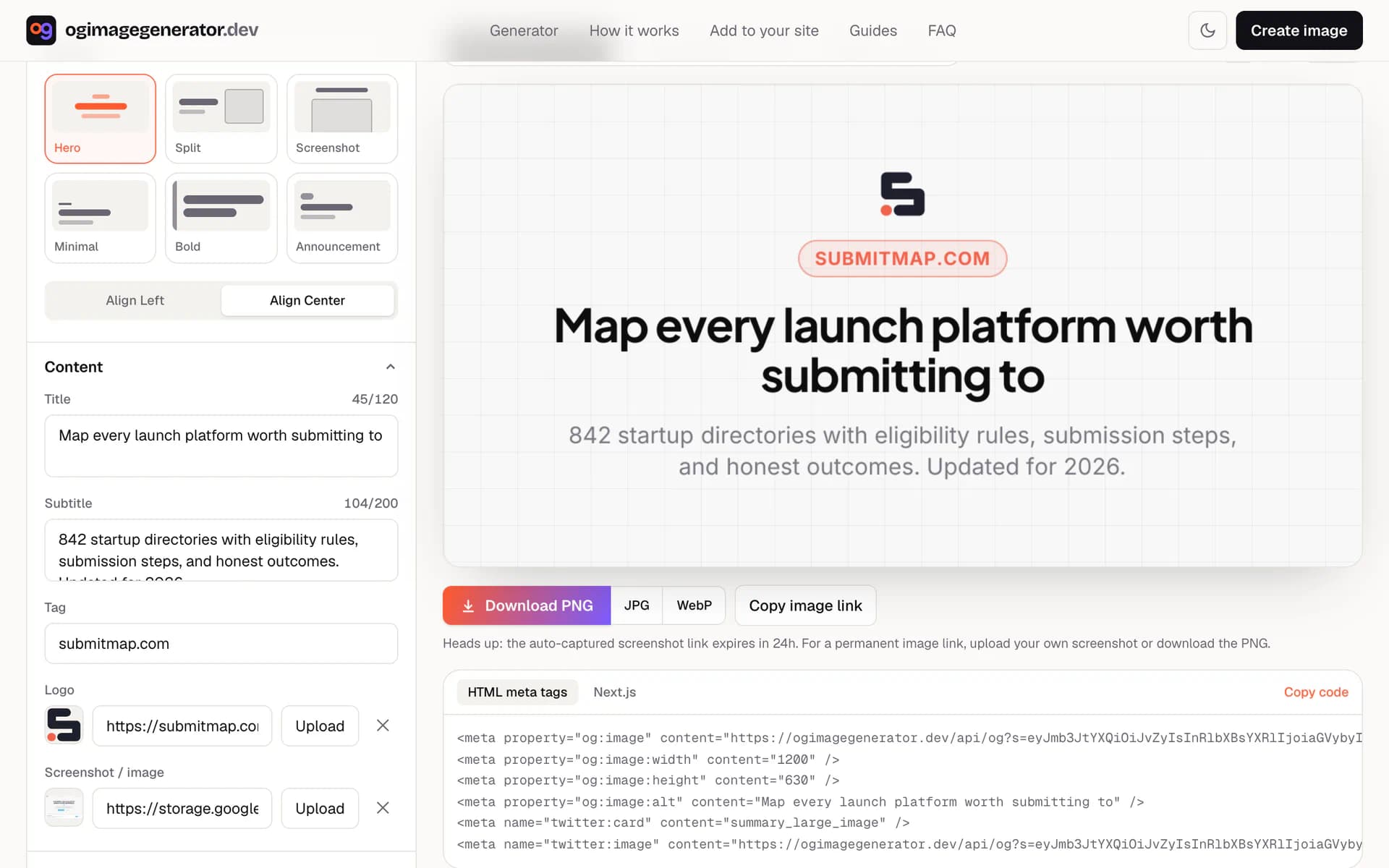Copy the meta tag code
This screenshot has height=868, width=1389.
click(x=1316, y=692)
